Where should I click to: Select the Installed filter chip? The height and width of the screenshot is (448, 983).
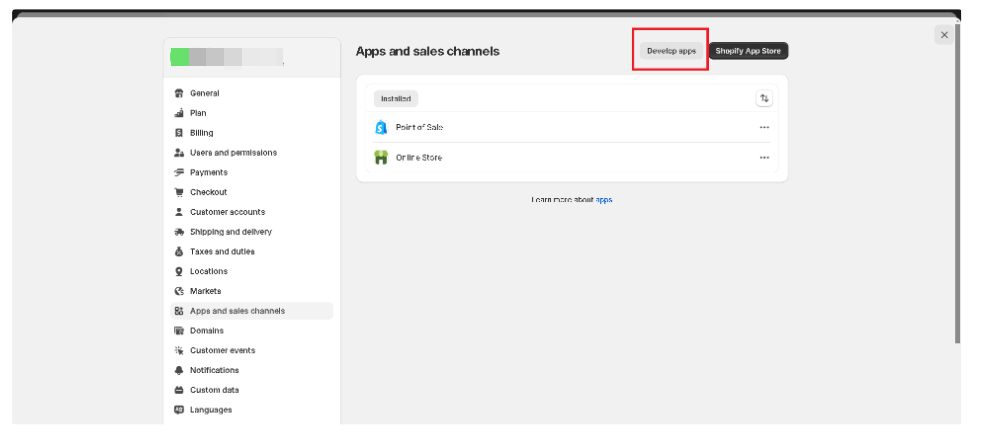[397, 99]
